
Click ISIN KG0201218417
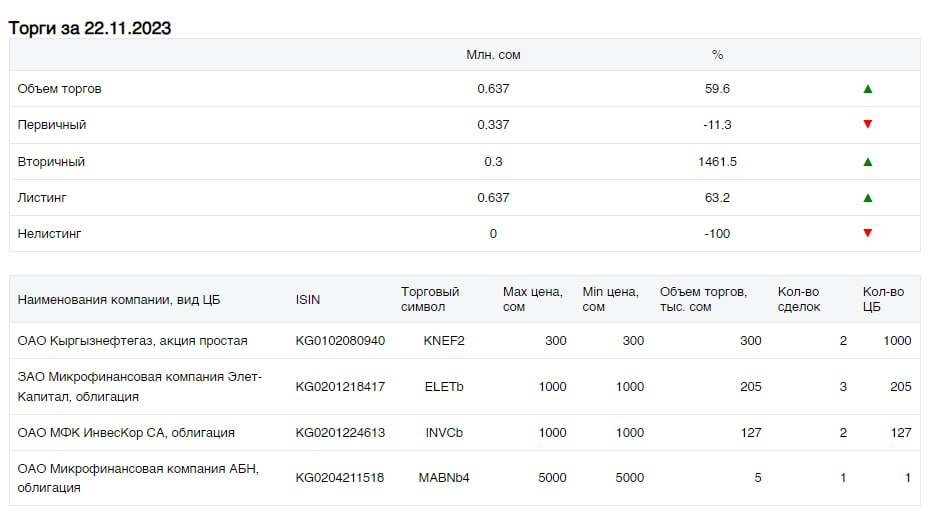pos(340,387)
